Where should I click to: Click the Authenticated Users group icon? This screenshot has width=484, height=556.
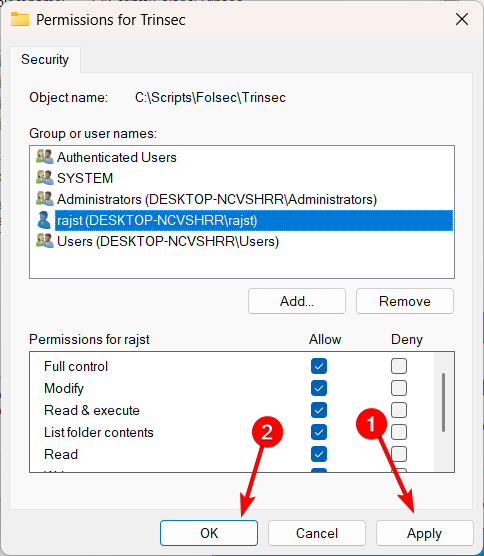[x=45, y=157]
